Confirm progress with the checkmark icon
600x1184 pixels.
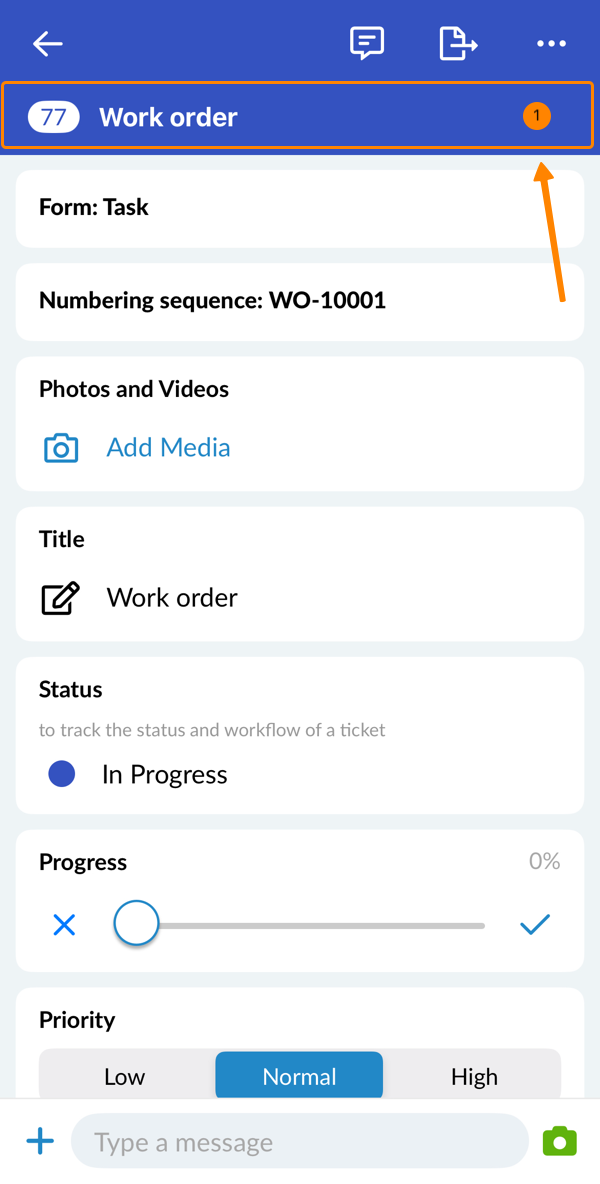(x=535, y=925)
